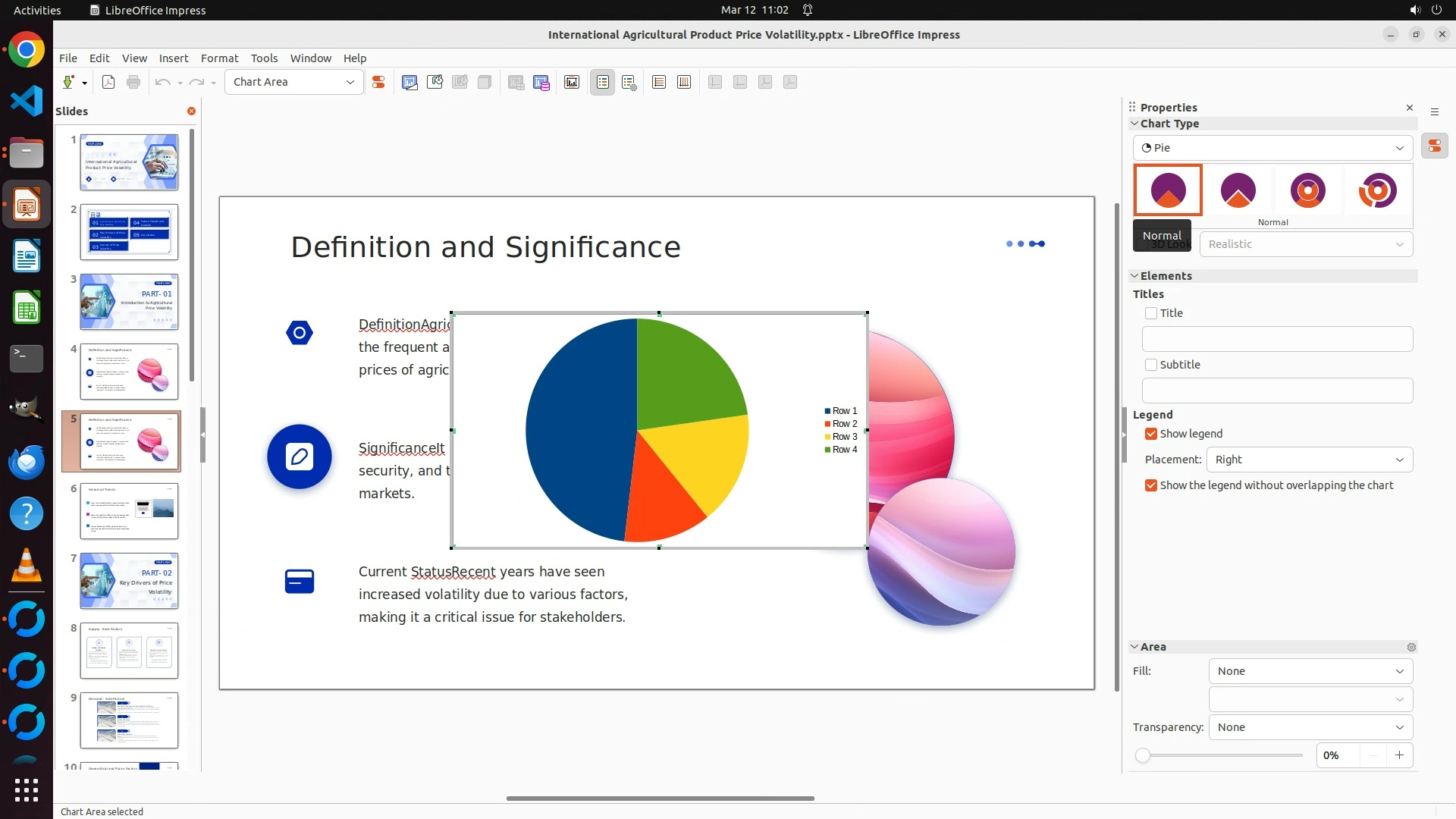This screenshot has width=1456, height=819.
Task: Open the Insert menu
Action: (x=173, y=58)
